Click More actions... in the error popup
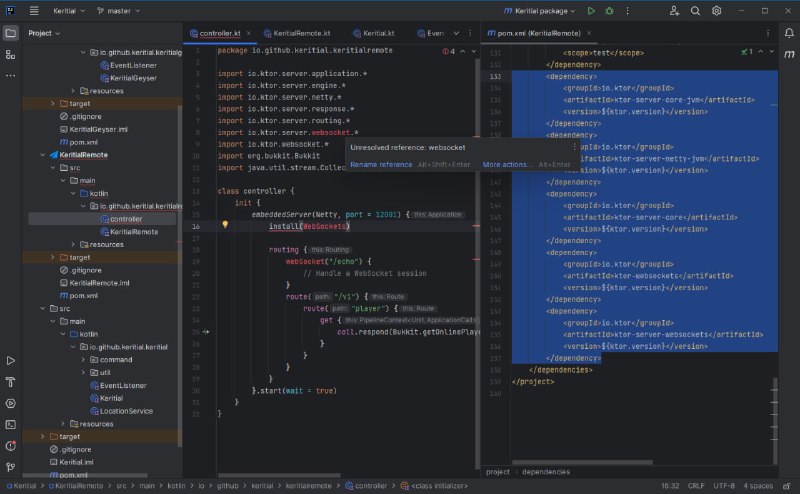 pos(507,164)
